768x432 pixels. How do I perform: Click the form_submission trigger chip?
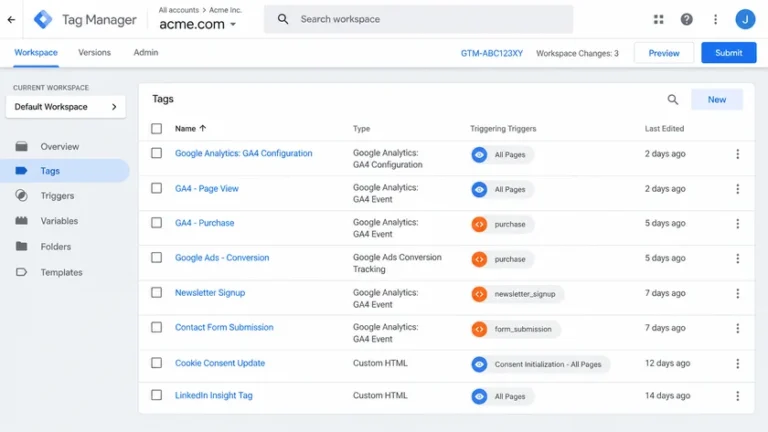515,329
